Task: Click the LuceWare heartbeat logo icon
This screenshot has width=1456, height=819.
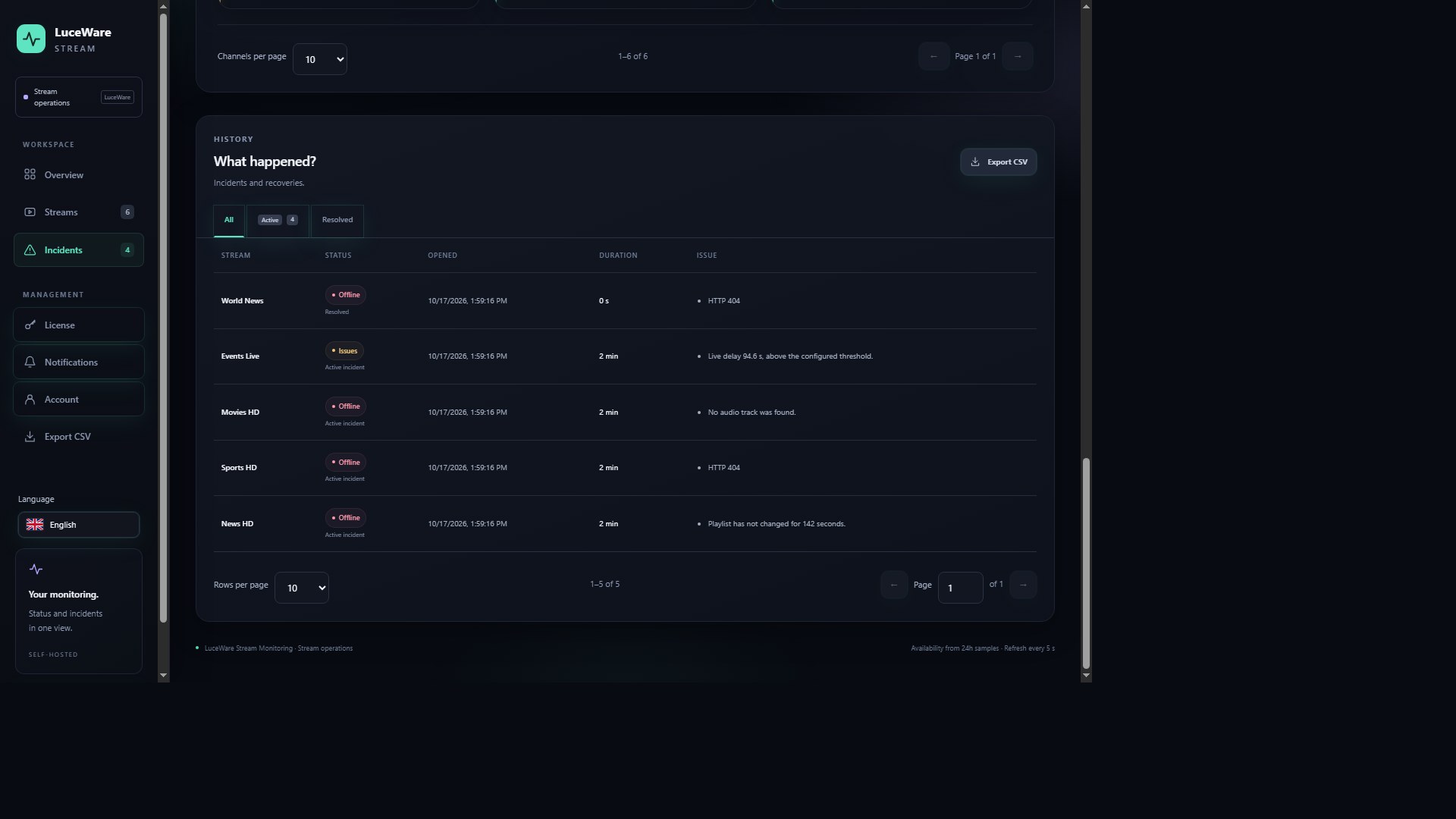Action: [x=31, y=39]
